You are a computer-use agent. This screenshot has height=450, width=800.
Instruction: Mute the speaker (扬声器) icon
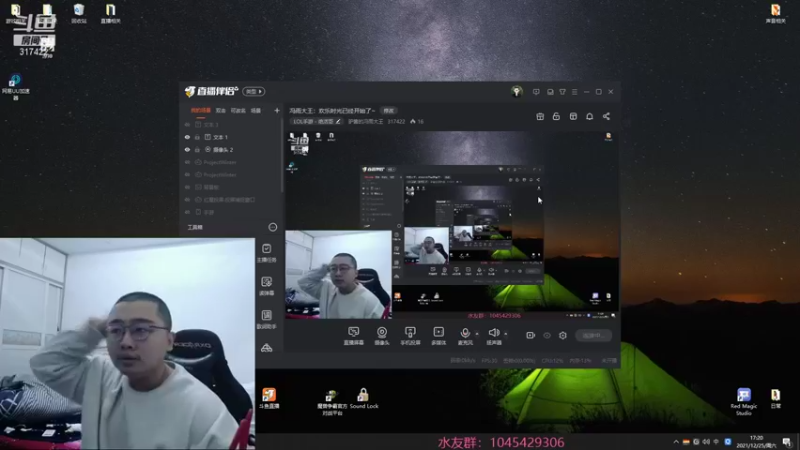click(493, 333)
